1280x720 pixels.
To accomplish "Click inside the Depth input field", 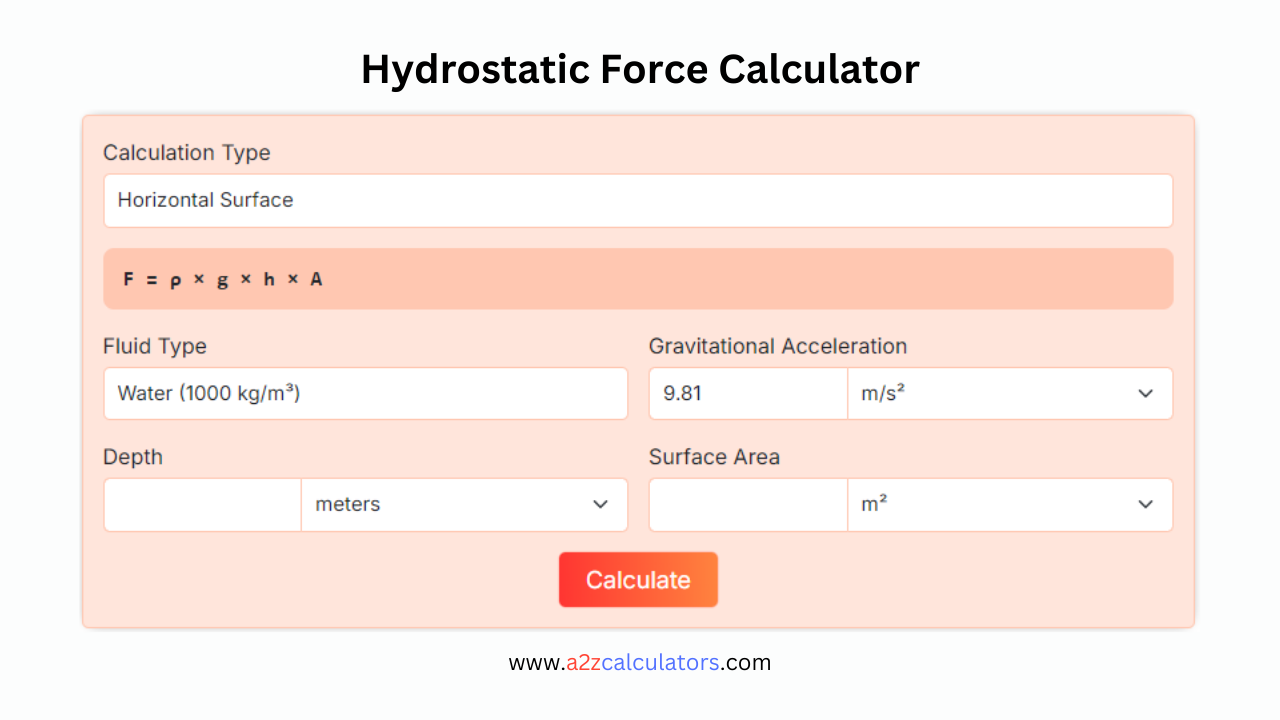I will pos(202,505).
